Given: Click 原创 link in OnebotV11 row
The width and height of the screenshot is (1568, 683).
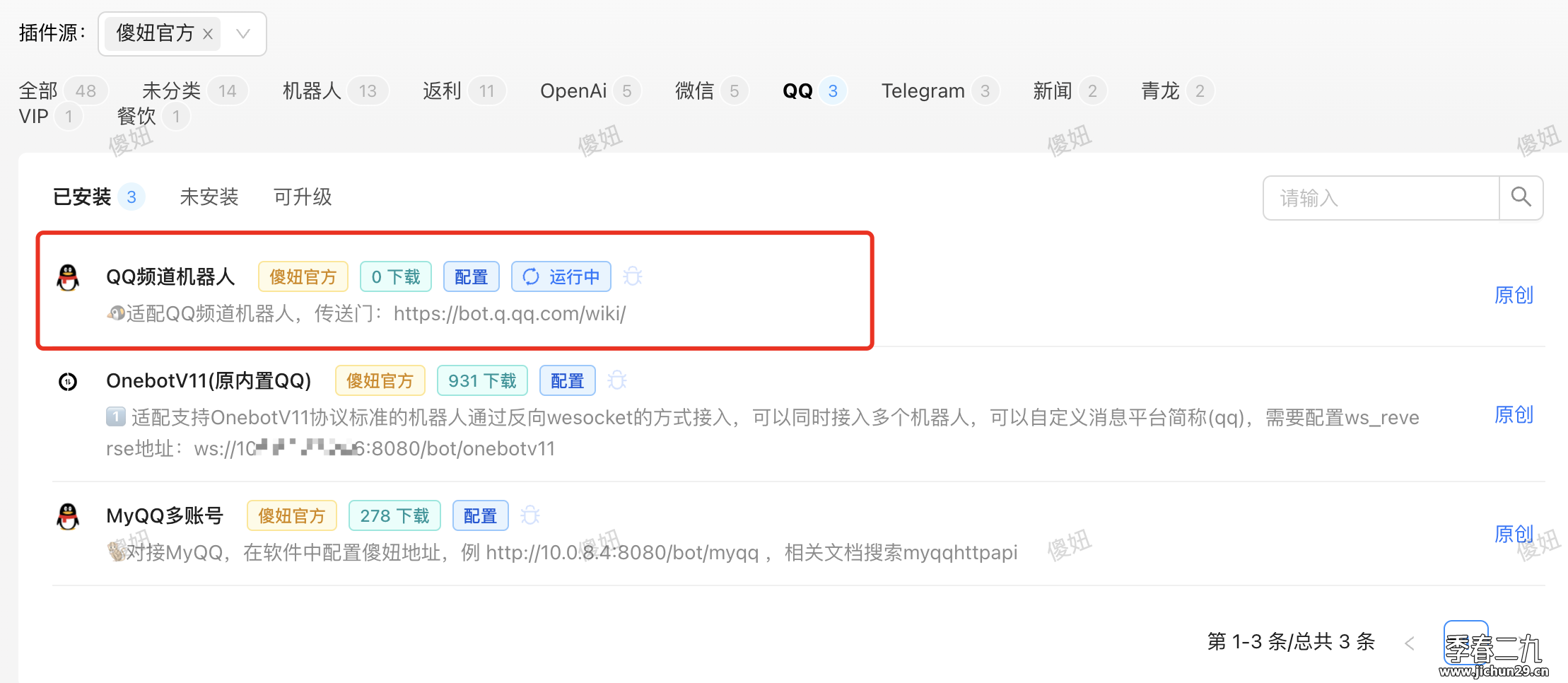Looking at the screenshot, I should click(1514, 414).
